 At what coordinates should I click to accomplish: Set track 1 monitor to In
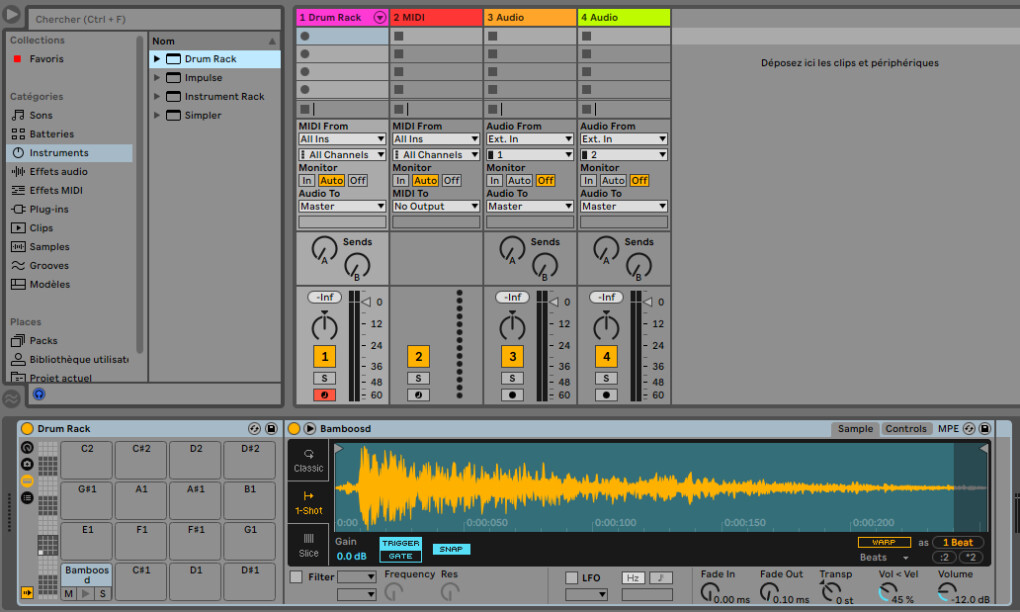coord(306,181)
